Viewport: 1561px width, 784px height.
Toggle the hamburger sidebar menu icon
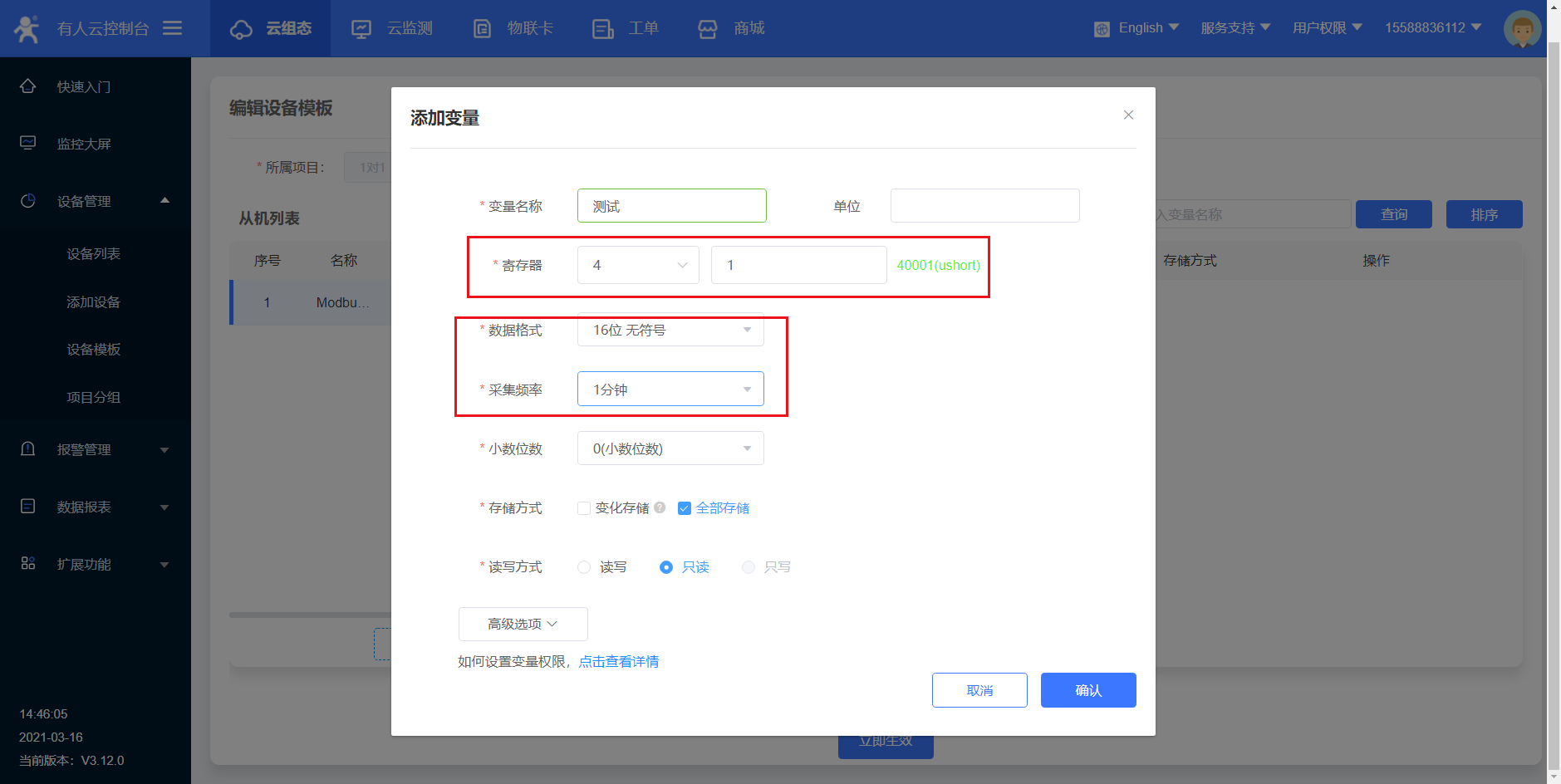coord(172,28)
